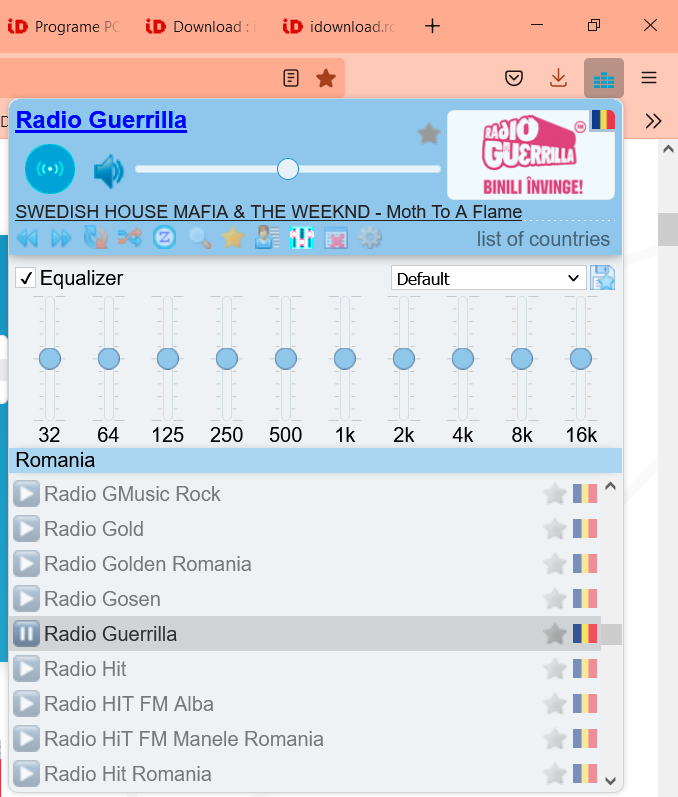Open a new tab with plus button

(x=433, y=25)
